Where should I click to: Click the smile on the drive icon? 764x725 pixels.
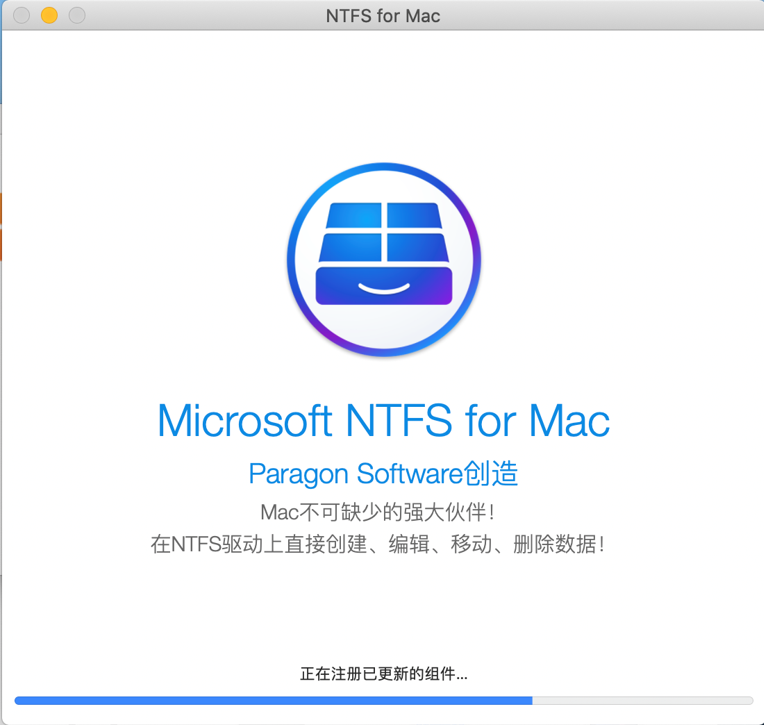click(x=384, y=289)
